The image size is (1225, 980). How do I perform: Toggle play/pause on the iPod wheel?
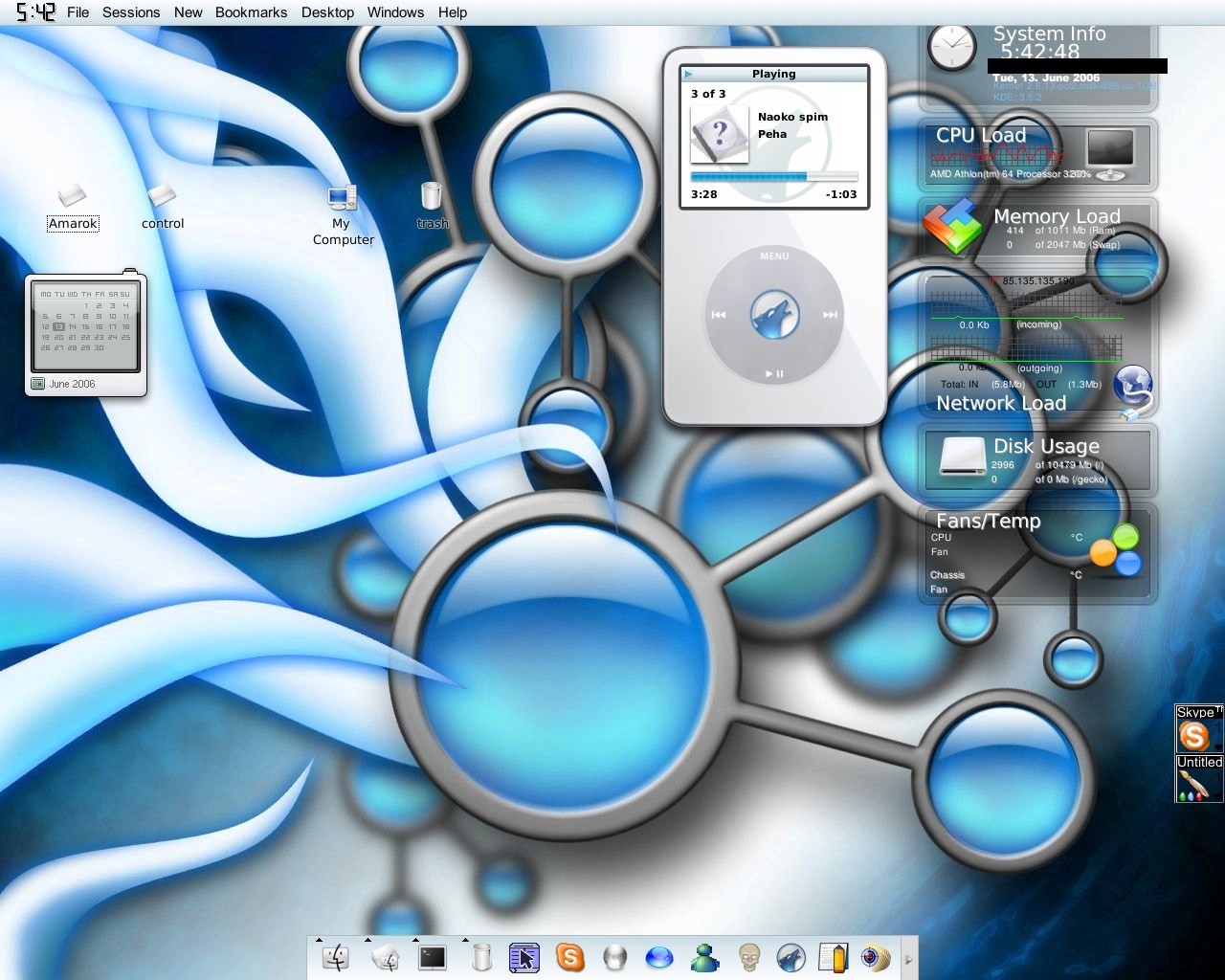pos(774,374)
